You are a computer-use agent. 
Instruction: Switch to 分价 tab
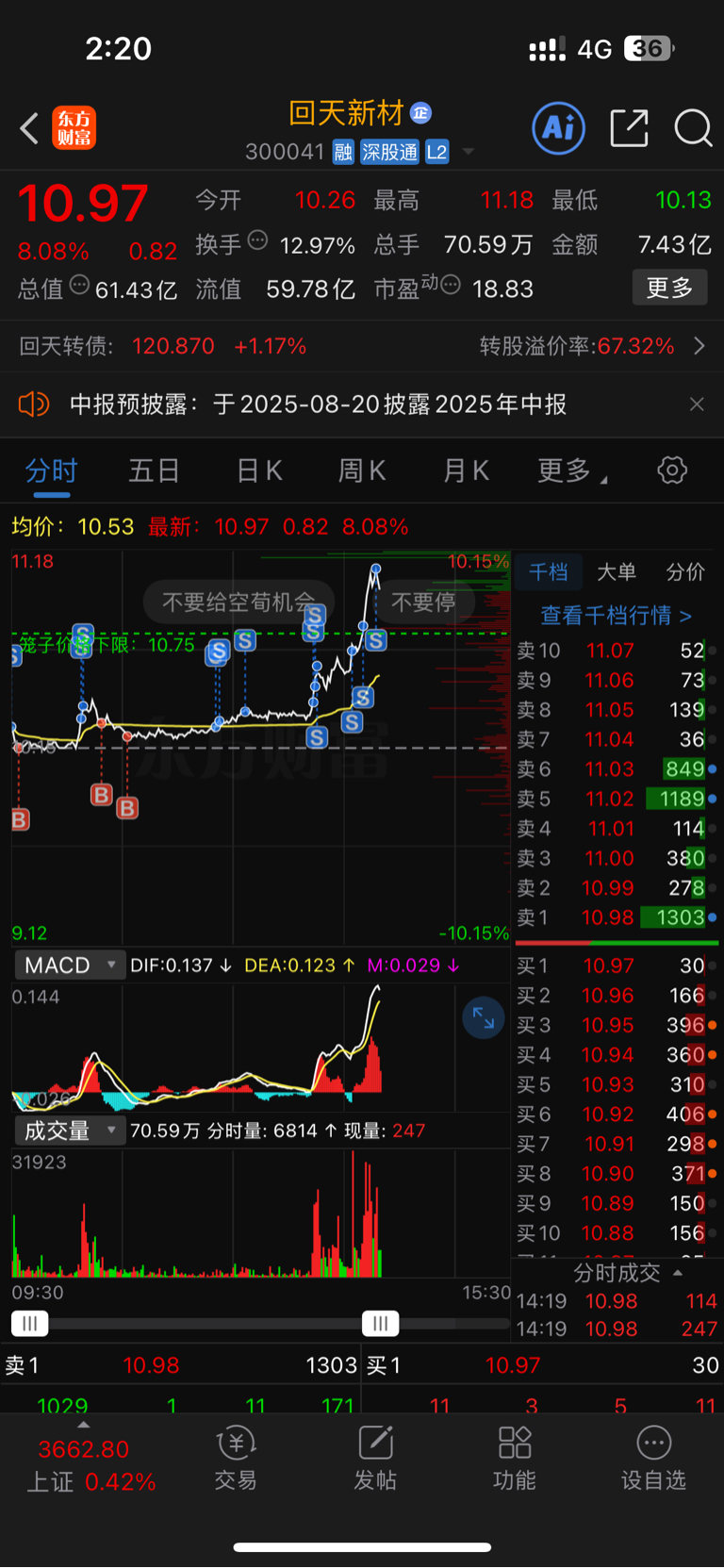pyautogui.click(x=685, y=572)
